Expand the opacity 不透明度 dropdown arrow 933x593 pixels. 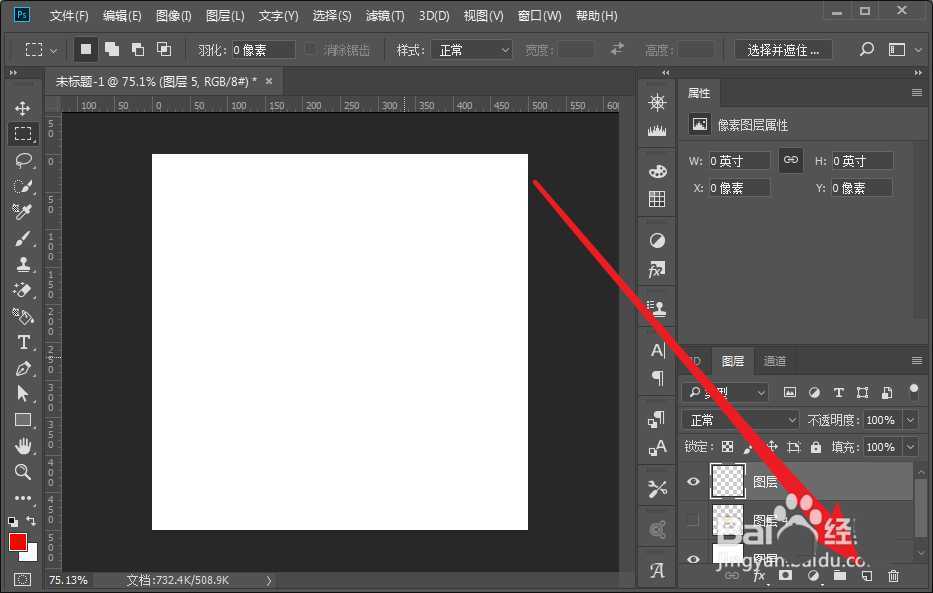click(x=910, y=420)
